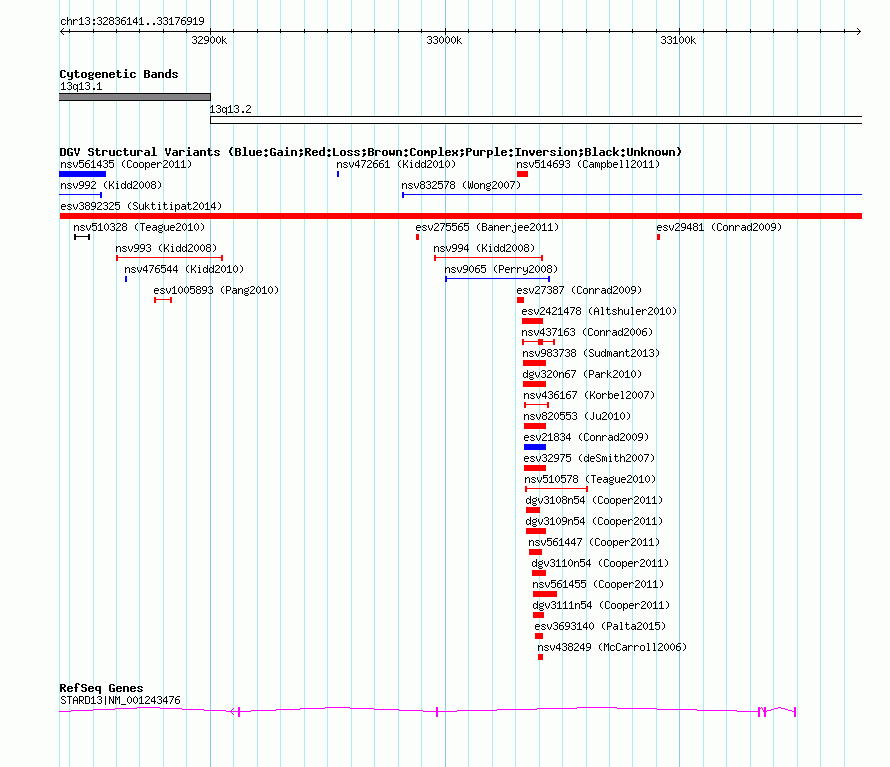Click the left arrow at ruler start

click(x=62, y=32)
